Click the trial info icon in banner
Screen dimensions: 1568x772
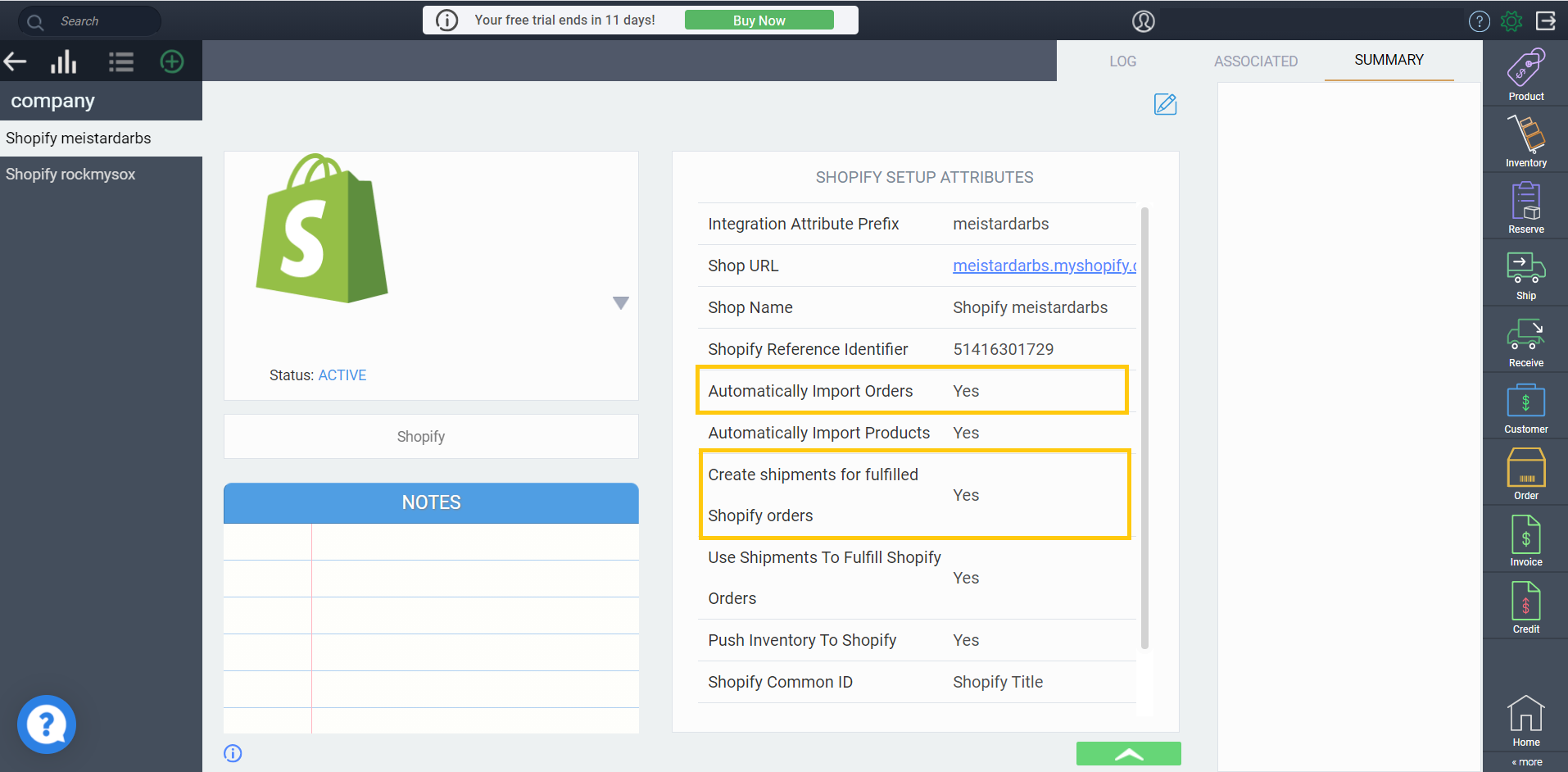click(446, 20)
